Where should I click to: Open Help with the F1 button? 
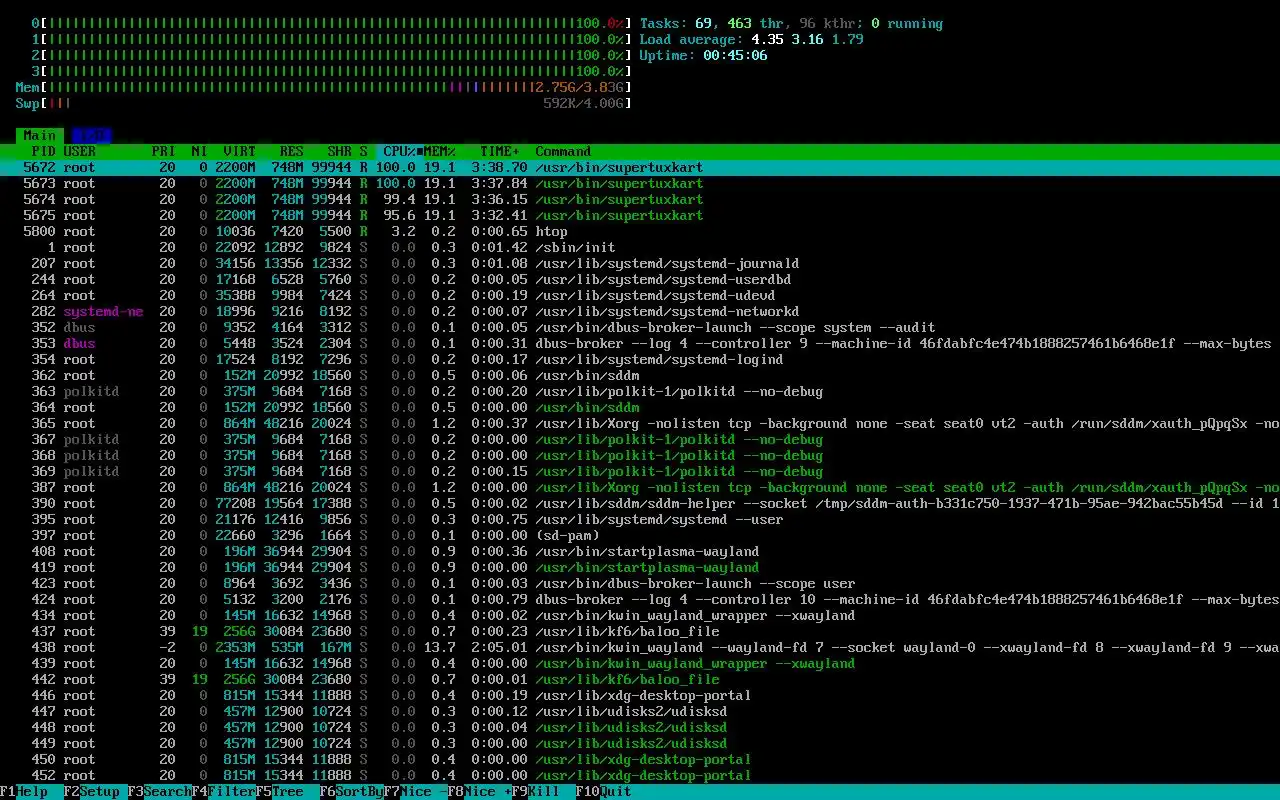coord(24,791)
